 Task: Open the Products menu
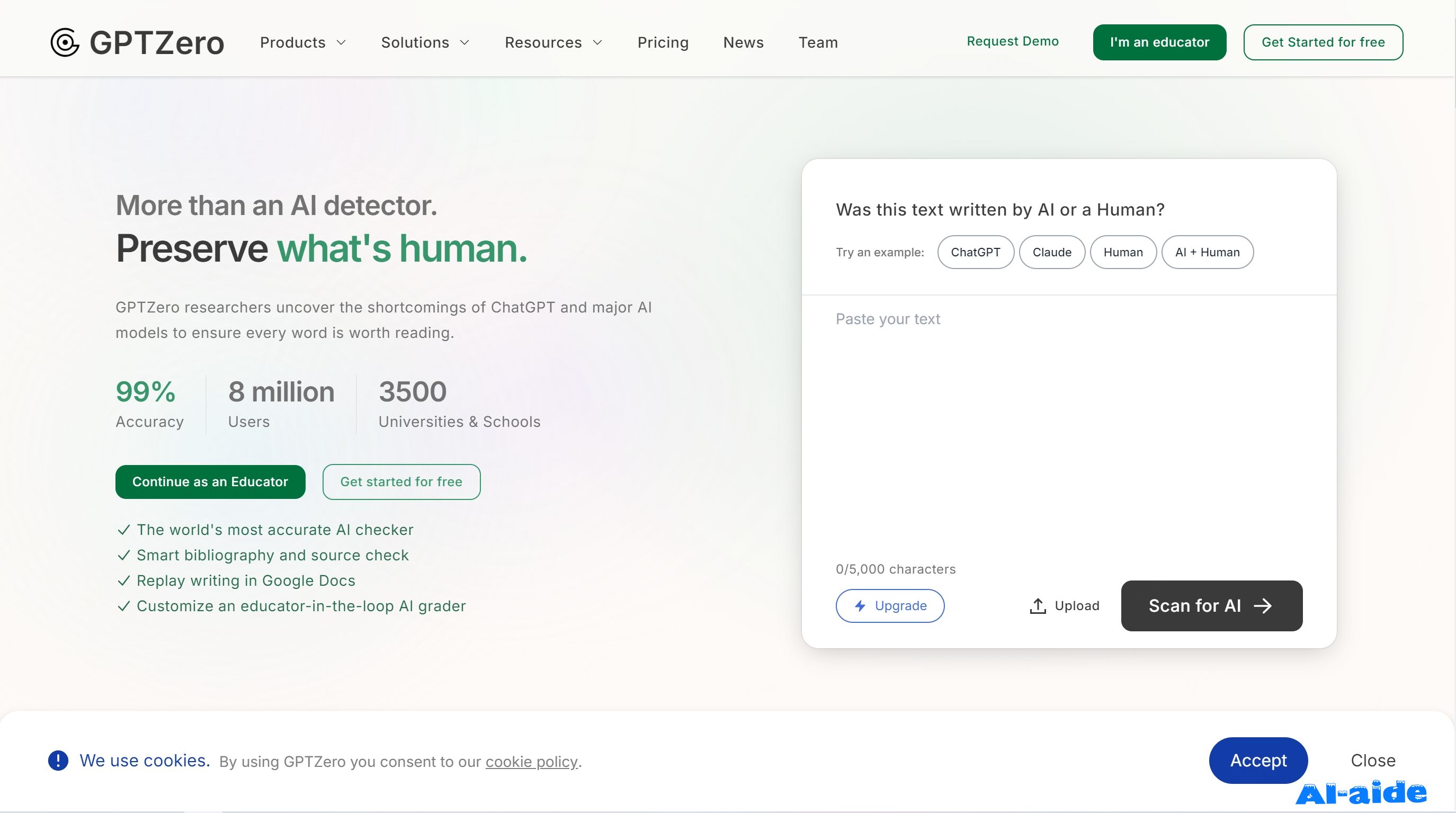coord(303,42)
